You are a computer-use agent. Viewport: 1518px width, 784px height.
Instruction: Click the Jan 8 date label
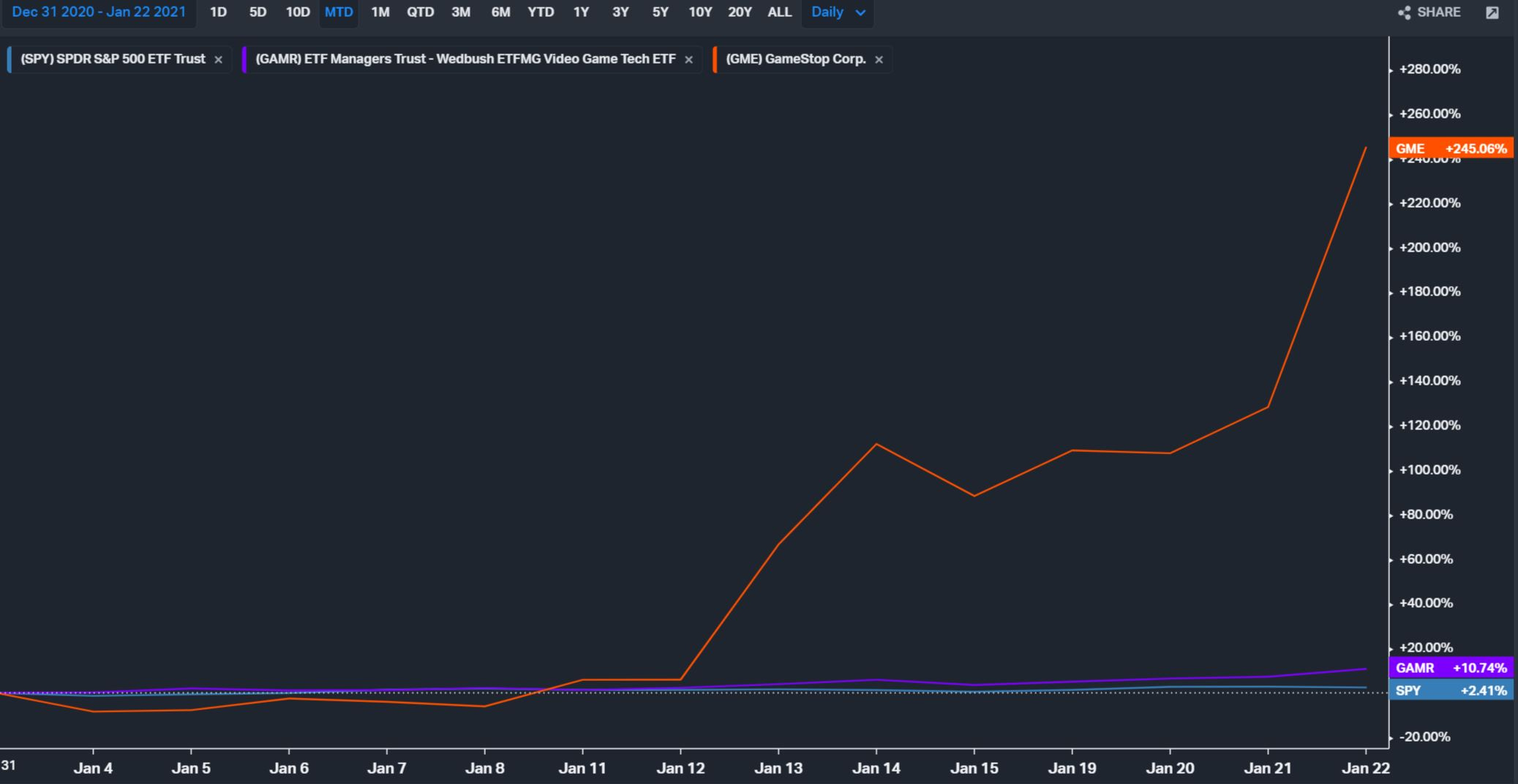(x=484, y=769)
